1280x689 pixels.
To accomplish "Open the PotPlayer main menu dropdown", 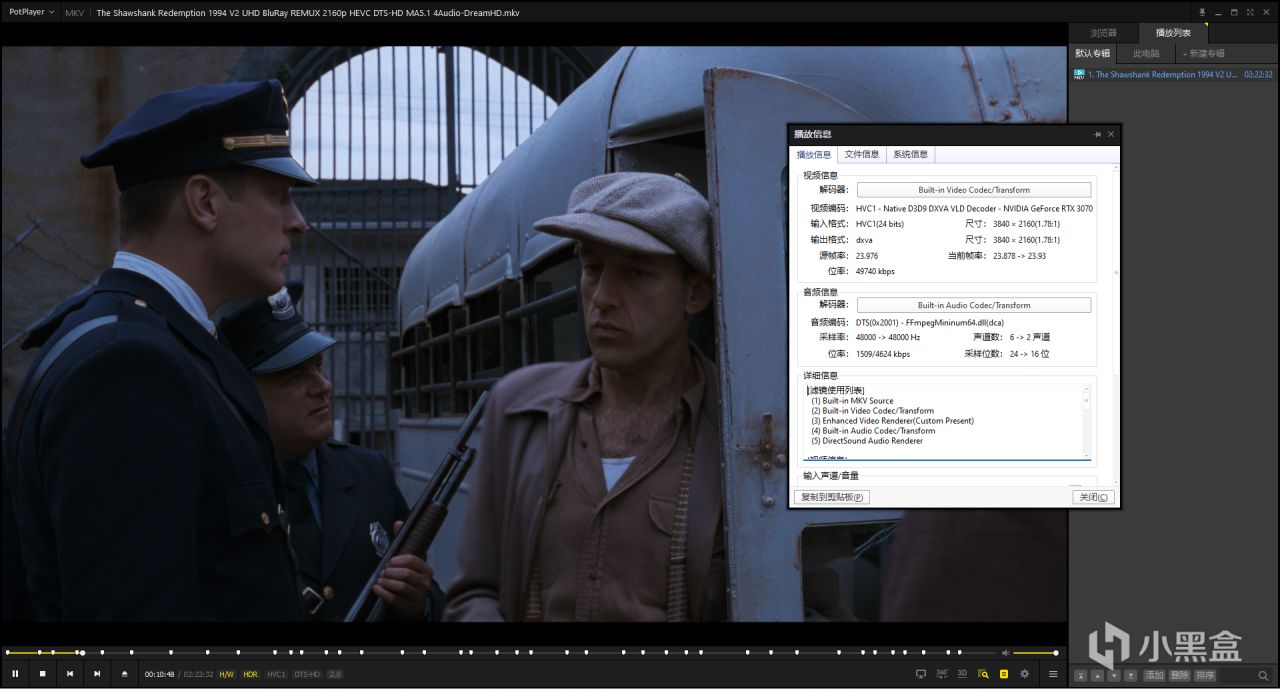I will (x=30, y=13).
